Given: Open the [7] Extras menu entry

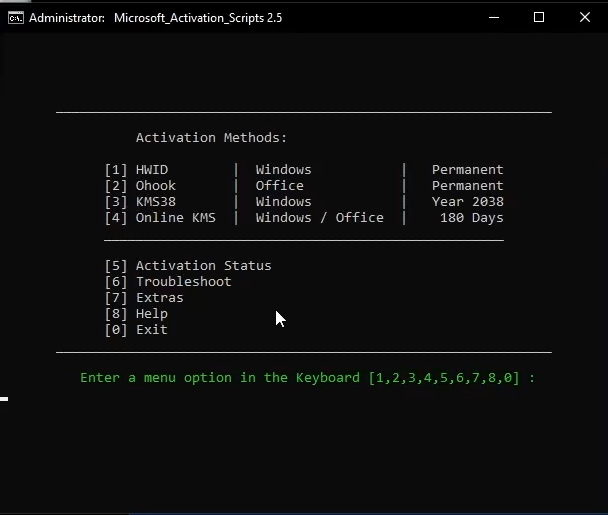Looking at the screenshot, I should click(x=144, y=298).
